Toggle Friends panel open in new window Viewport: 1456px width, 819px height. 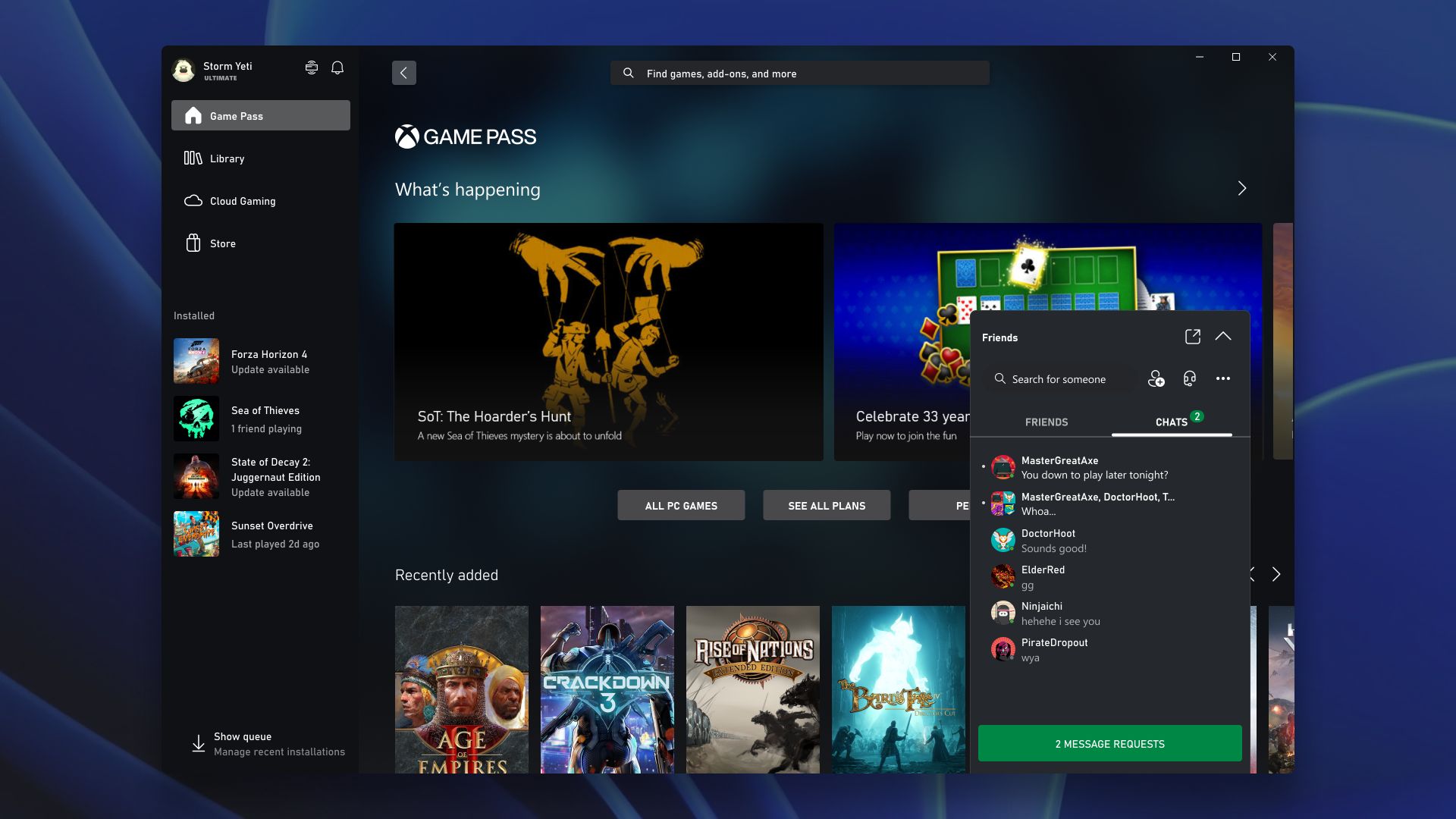click(x=1191, y=336)
